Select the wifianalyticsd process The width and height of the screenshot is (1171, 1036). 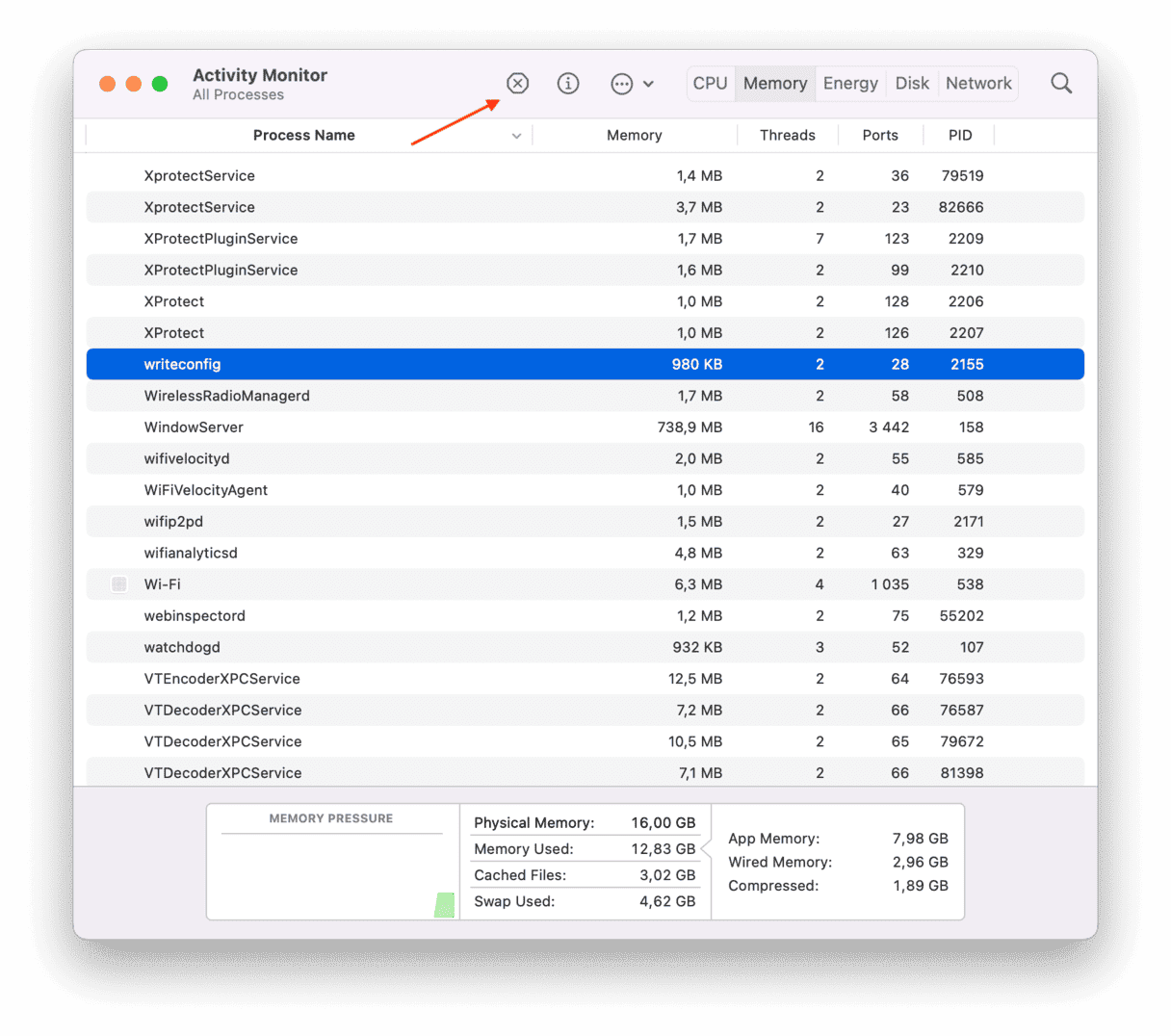coord(585,553)
